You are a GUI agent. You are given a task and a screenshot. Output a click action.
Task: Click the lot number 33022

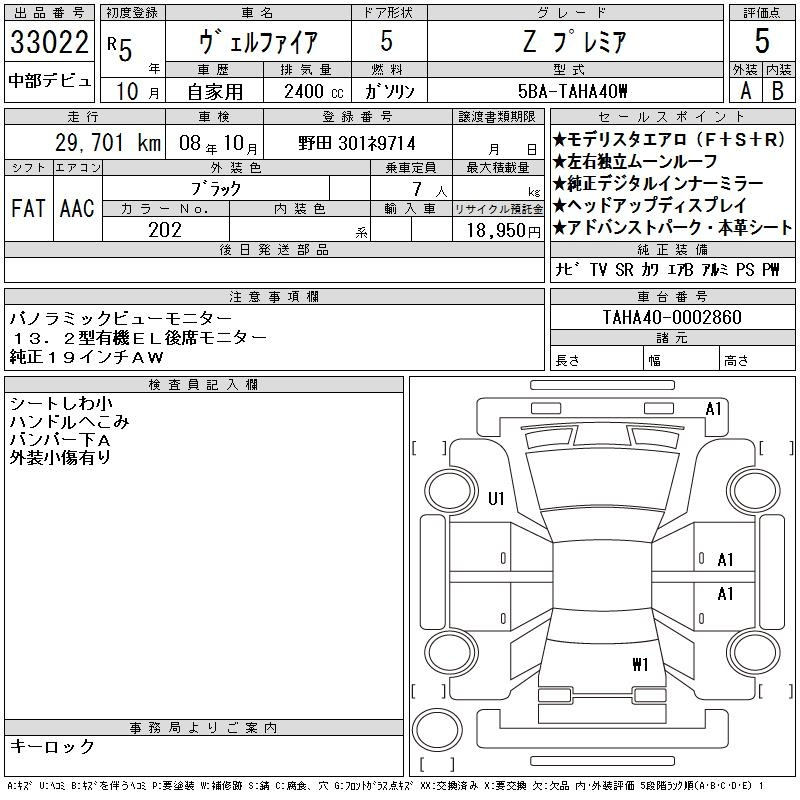pyautogui.click(x=49, y=44)
